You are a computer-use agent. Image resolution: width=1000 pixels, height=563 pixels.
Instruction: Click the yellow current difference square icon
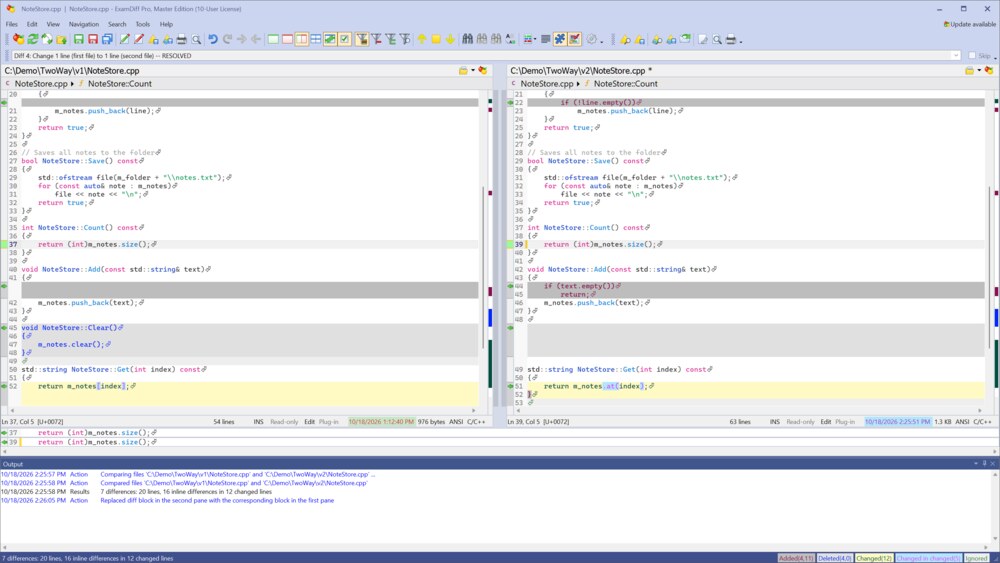(x=436, y=40)
